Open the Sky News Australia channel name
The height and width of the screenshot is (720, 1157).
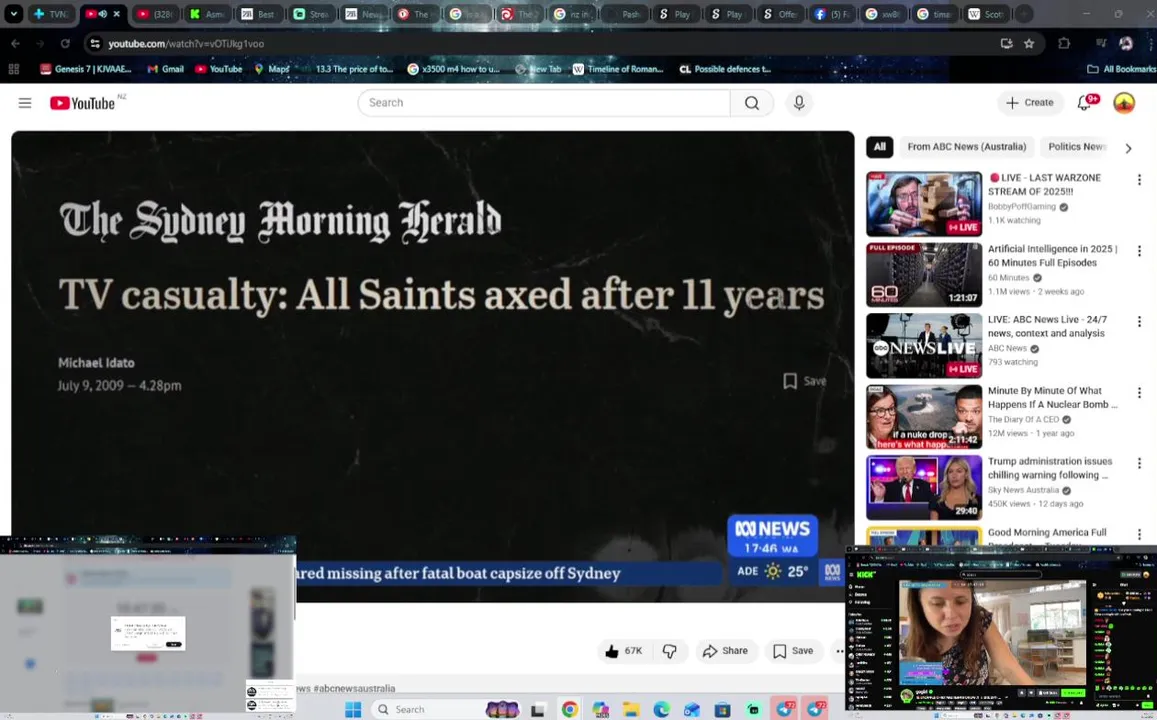(x=1023, y=490)
